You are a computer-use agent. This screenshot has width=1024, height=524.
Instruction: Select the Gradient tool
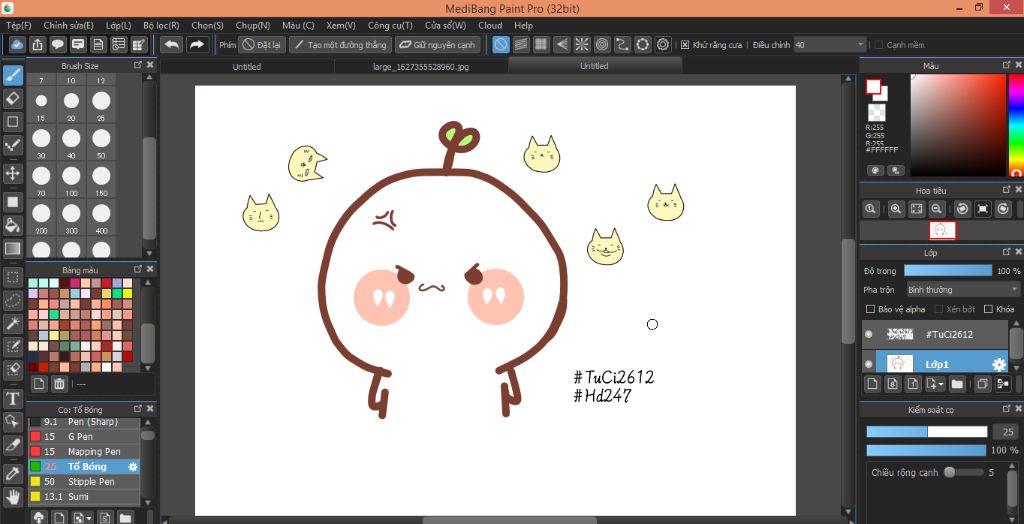pyautogui.click(x=13, y=249)
